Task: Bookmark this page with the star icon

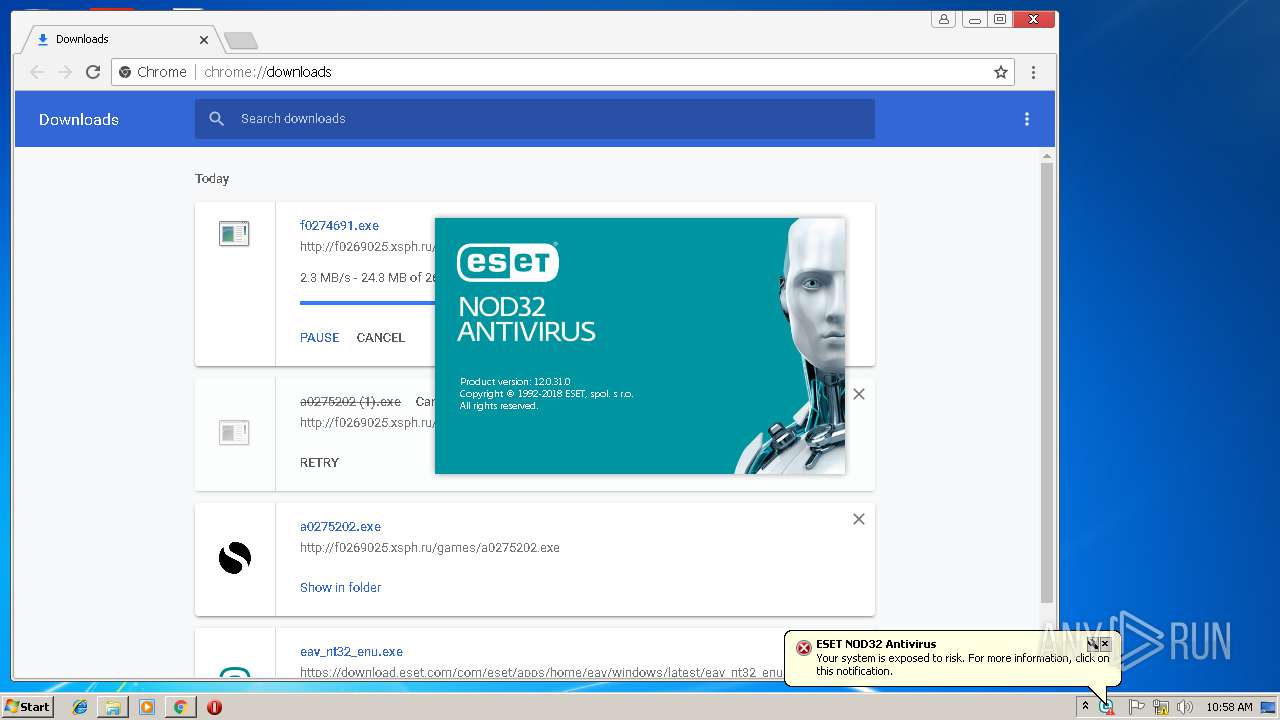Action: coord(1000,72)
